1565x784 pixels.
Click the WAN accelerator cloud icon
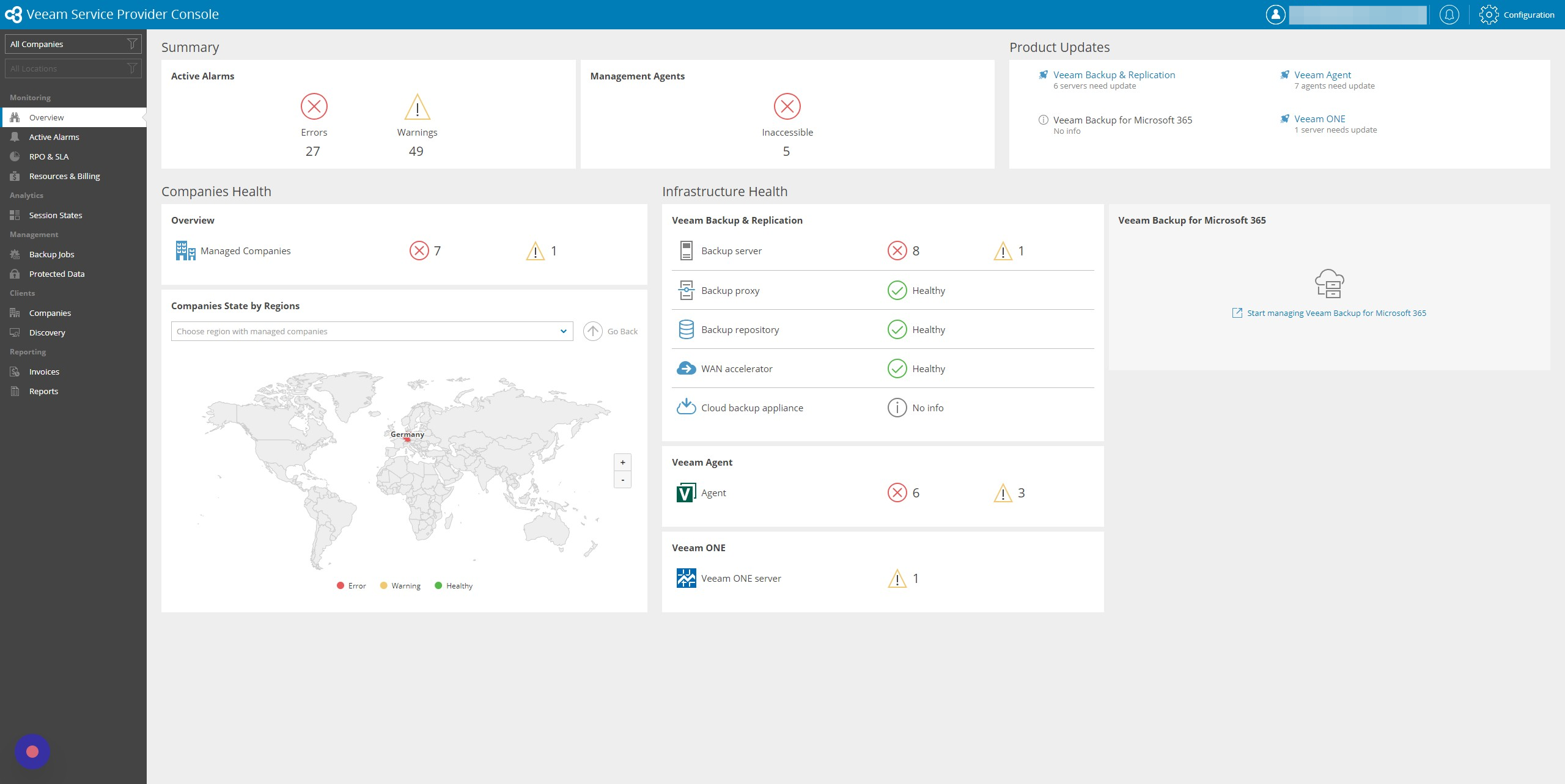coord(686,368)
